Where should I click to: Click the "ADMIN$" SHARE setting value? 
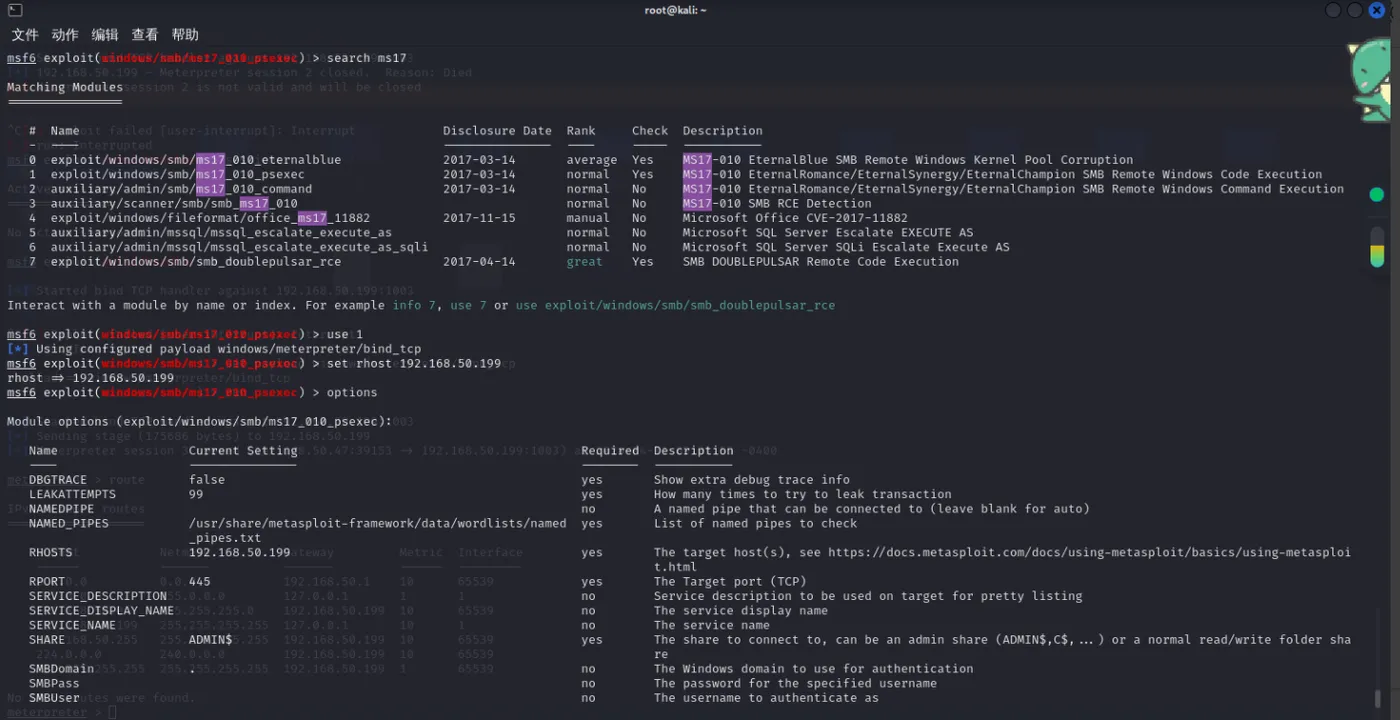click(211, 640)
